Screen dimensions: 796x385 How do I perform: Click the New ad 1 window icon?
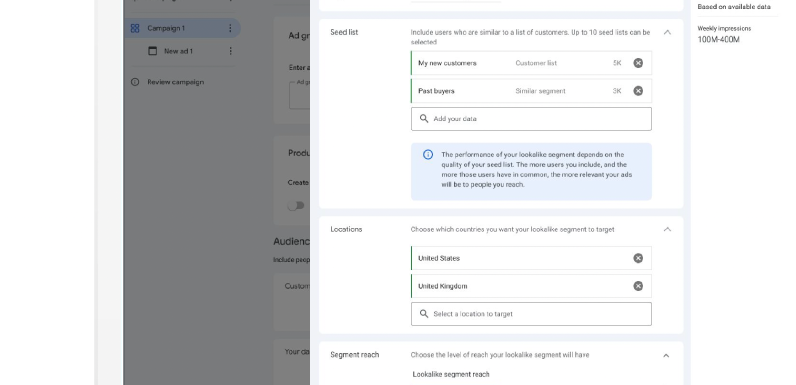(x=152, y=51)
